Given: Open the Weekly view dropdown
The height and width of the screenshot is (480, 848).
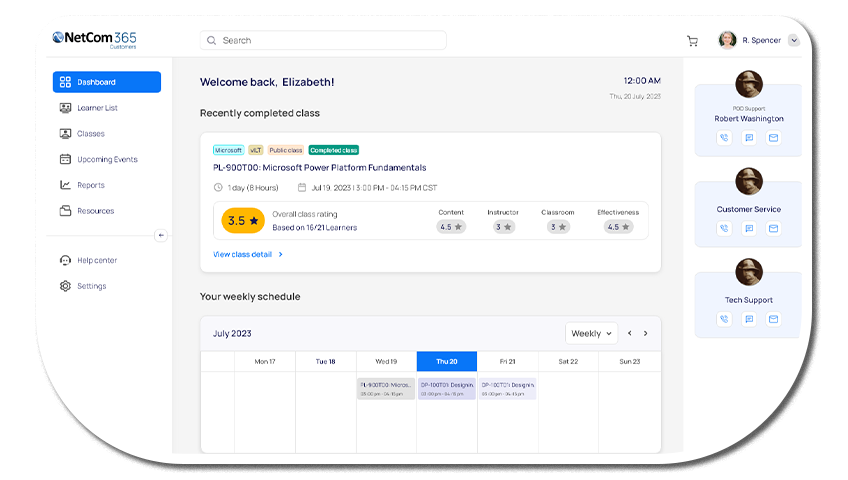Looking at the screenshot, I should pyautogui.click(x=591, y=334).
